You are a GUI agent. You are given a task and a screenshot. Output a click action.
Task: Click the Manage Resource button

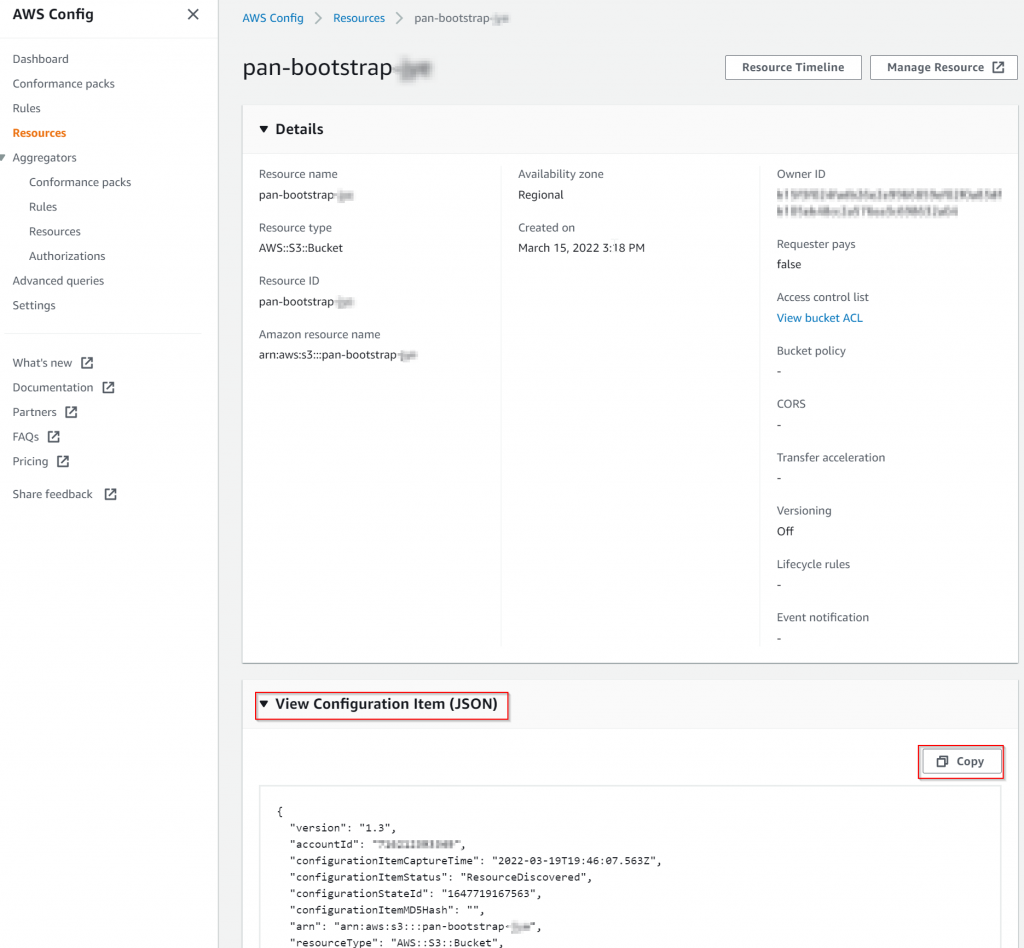[943, 67]
